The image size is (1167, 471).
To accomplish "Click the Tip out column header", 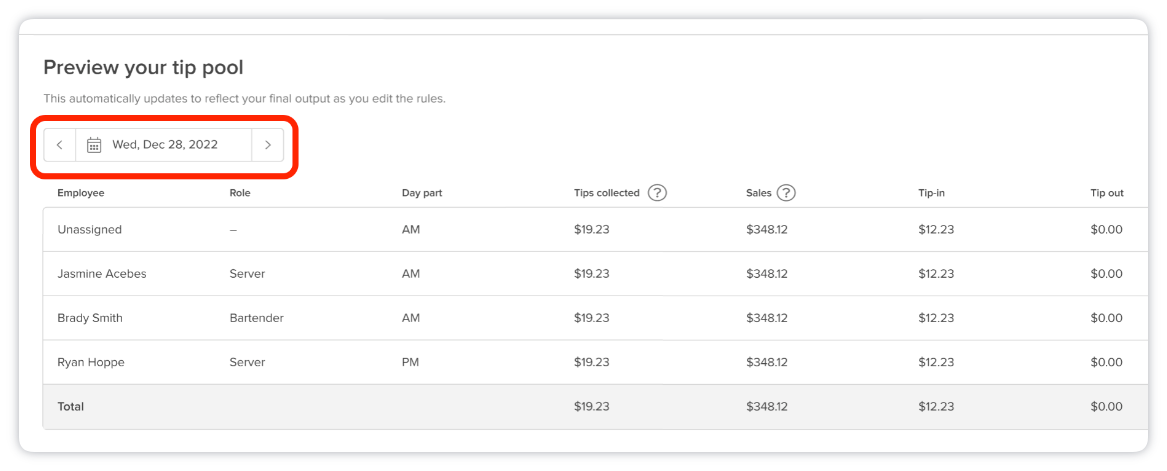I will (x=1107, y=193).
